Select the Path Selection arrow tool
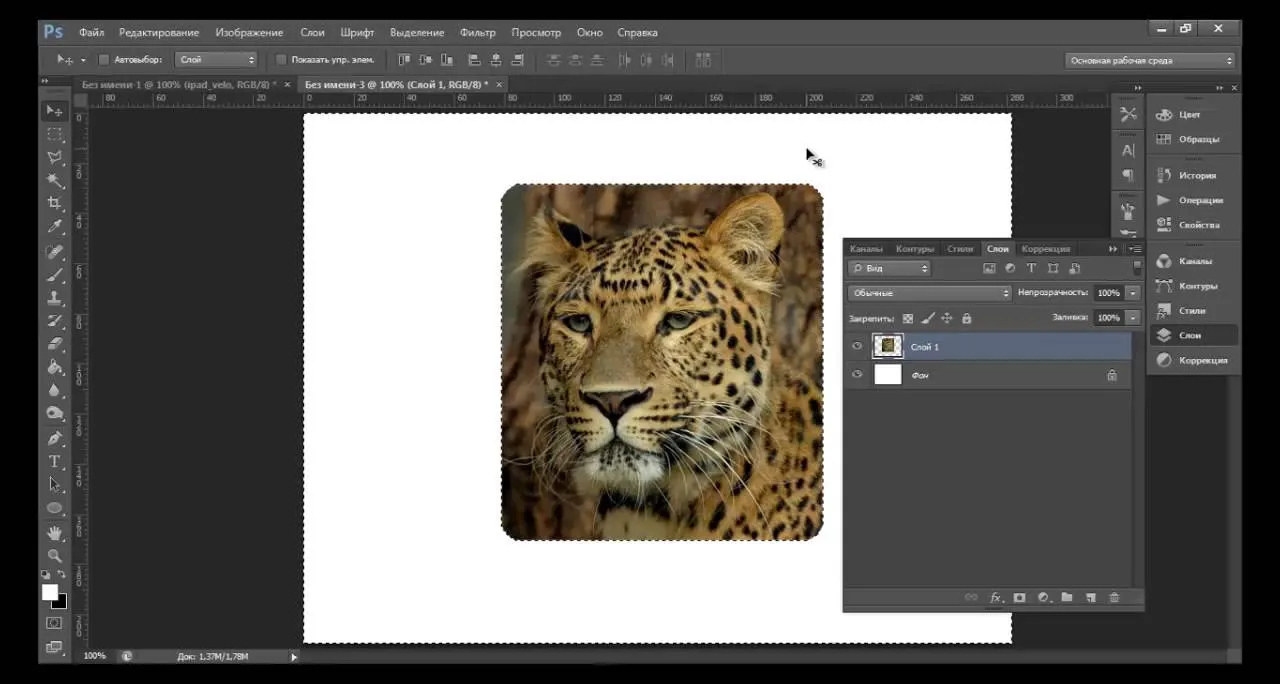Viewport: 1280px width, 684px height. [x=55, y=484]
